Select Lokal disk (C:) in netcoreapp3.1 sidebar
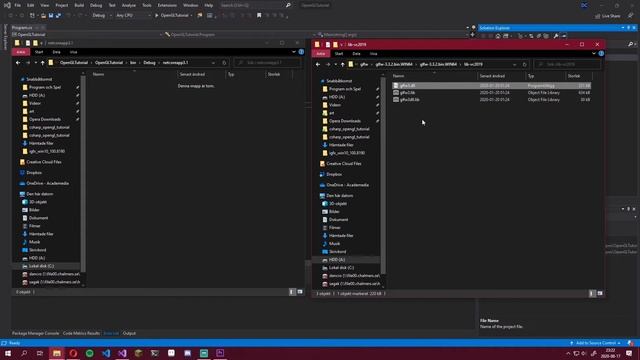640x360 pixels. [41, 266]
